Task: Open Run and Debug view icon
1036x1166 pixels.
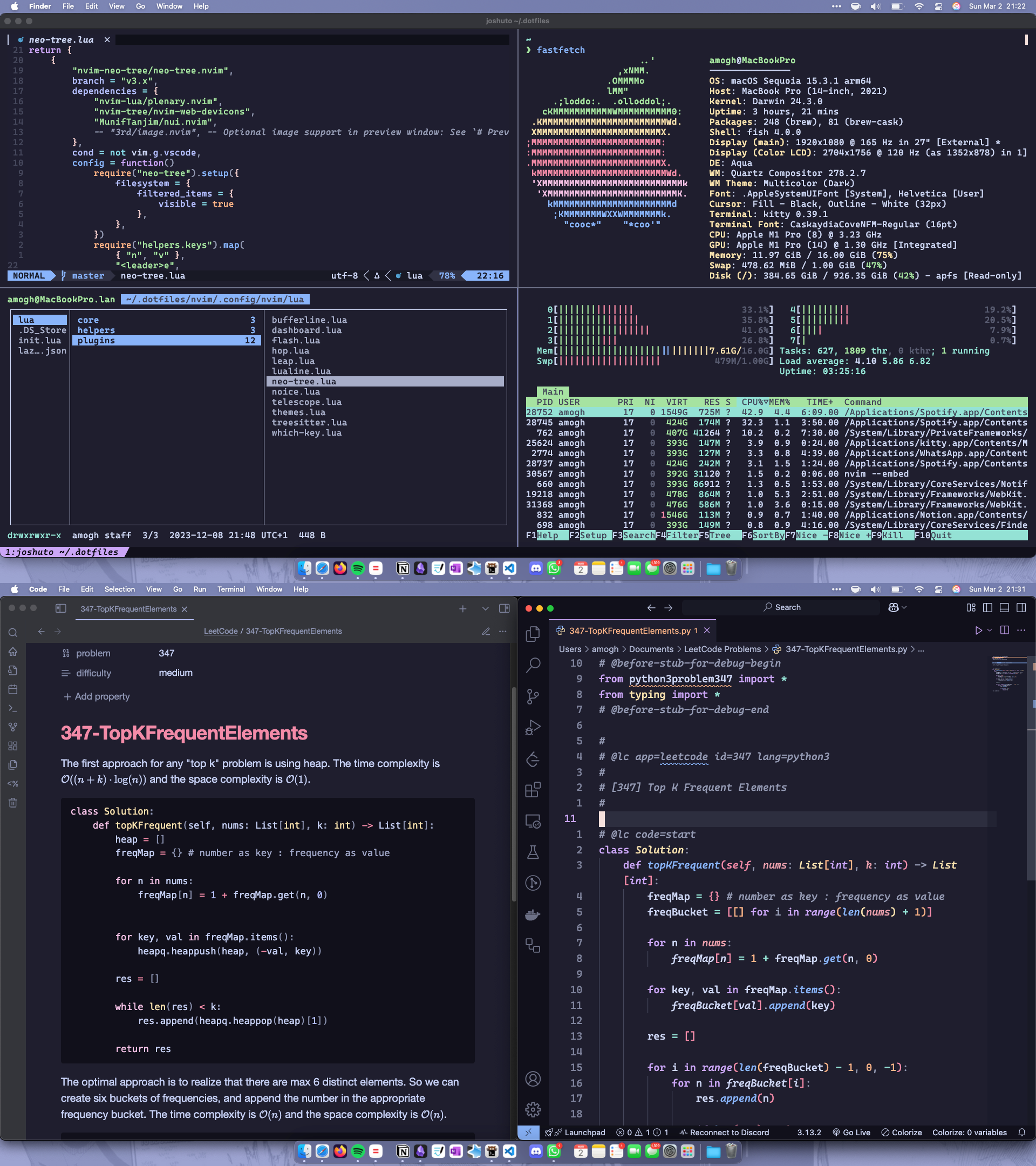Action: pyautogui.click(x=533, y=727)
